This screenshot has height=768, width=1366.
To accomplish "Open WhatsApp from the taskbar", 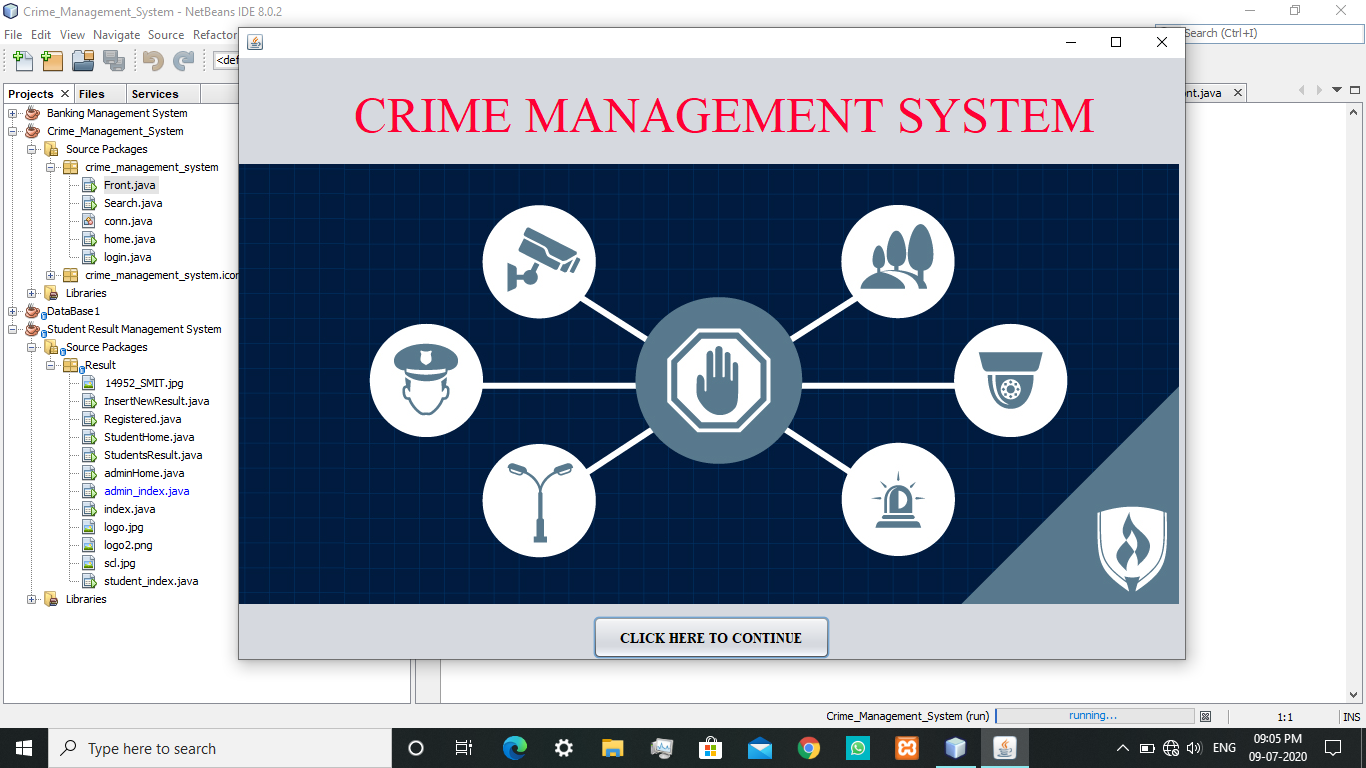I will [857, 747].
